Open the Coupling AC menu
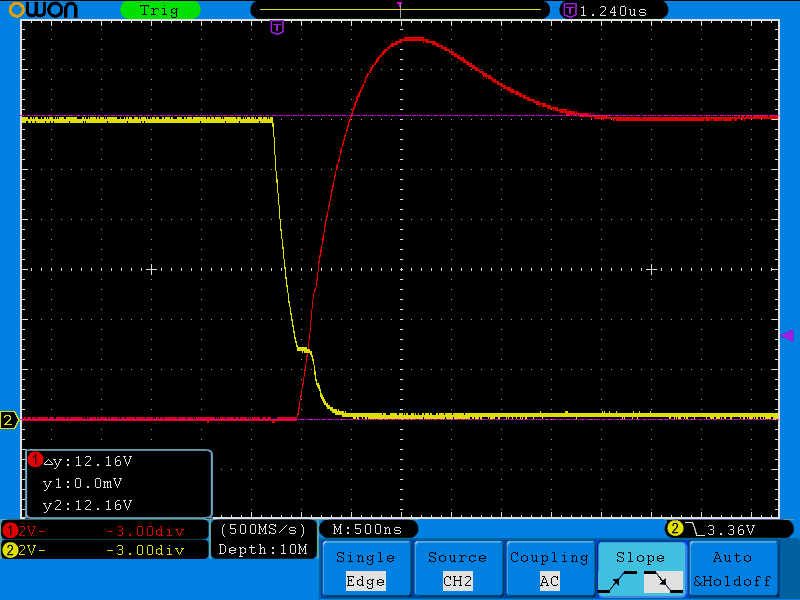This screenshot has height=600, width=800. (x=549, y=569)
